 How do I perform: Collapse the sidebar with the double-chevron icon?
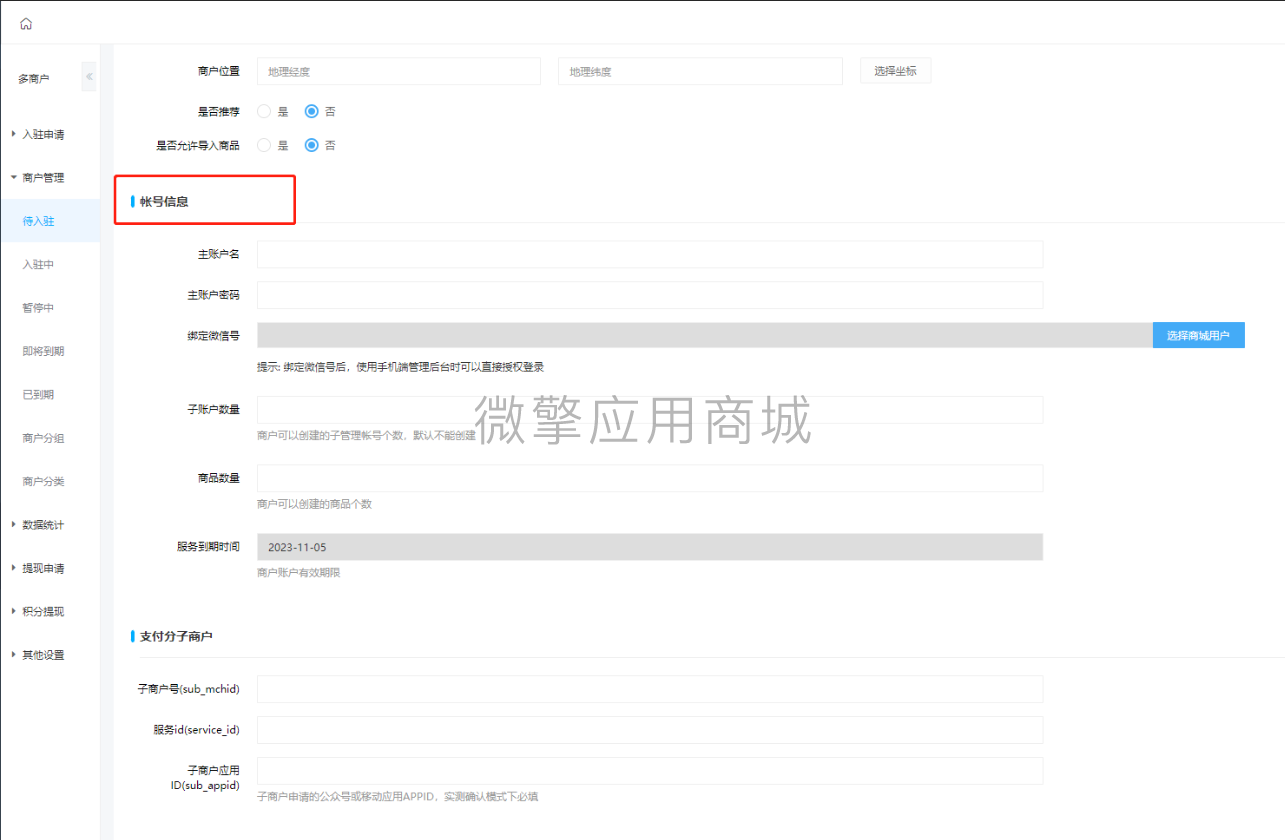tap(89, 77)
